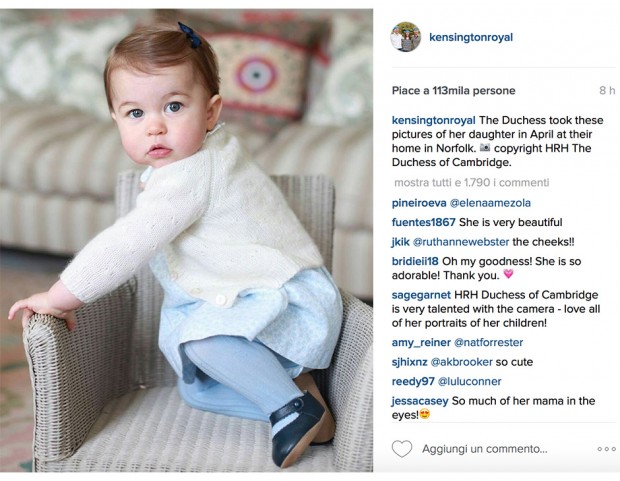Visit sagegarnet commenter profile
Screen dimensions: 620x481
[x=421, y=295]
